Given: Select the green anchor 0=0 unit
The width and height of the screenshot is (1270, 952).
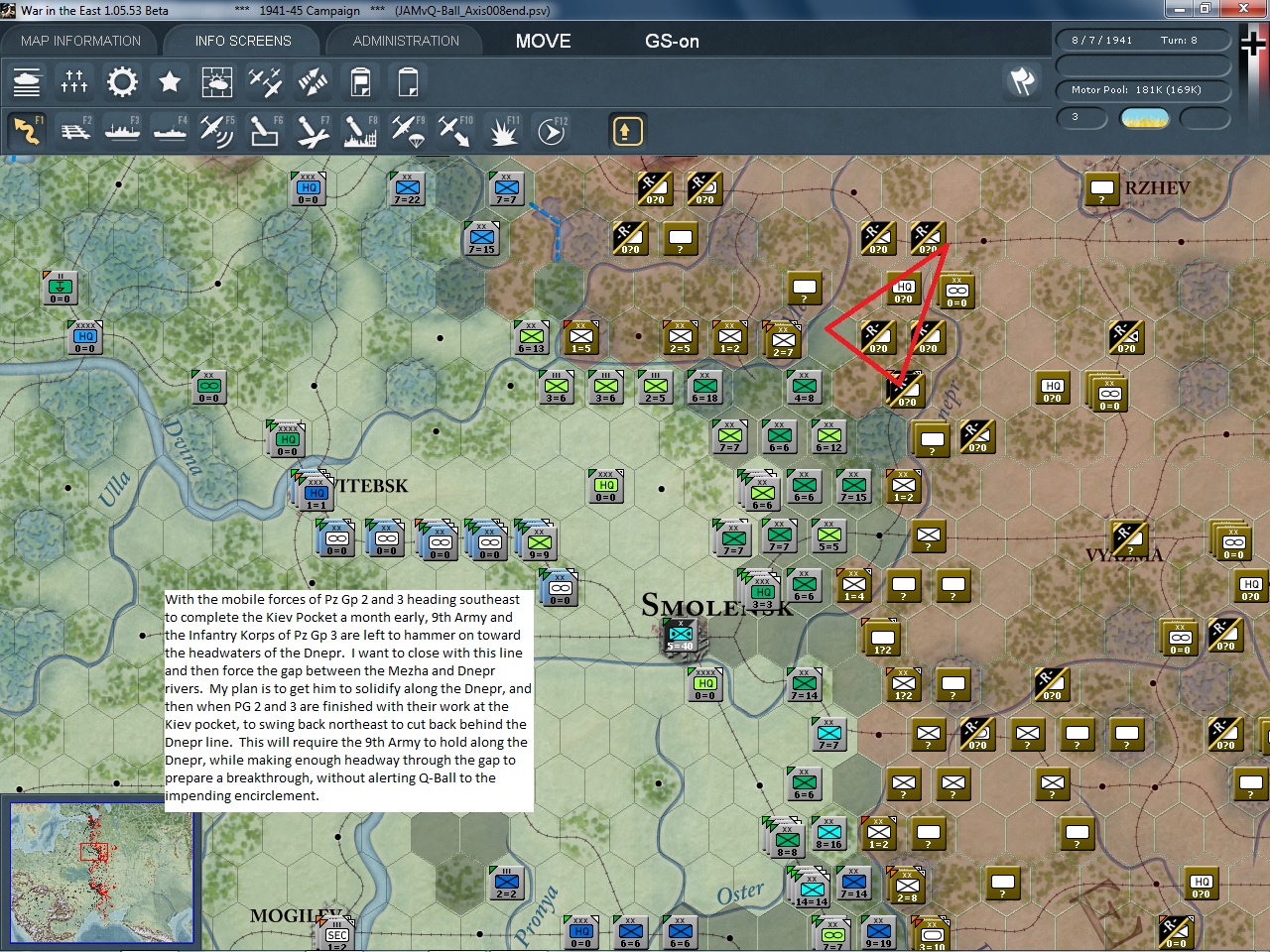Looking at the screenshot, I should click(x=61, y=288).
